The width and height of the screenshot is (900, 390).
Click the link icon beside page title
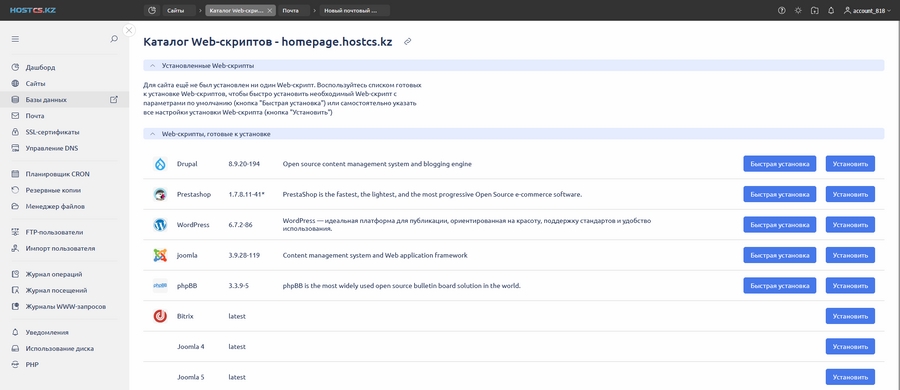pos(408,42)
